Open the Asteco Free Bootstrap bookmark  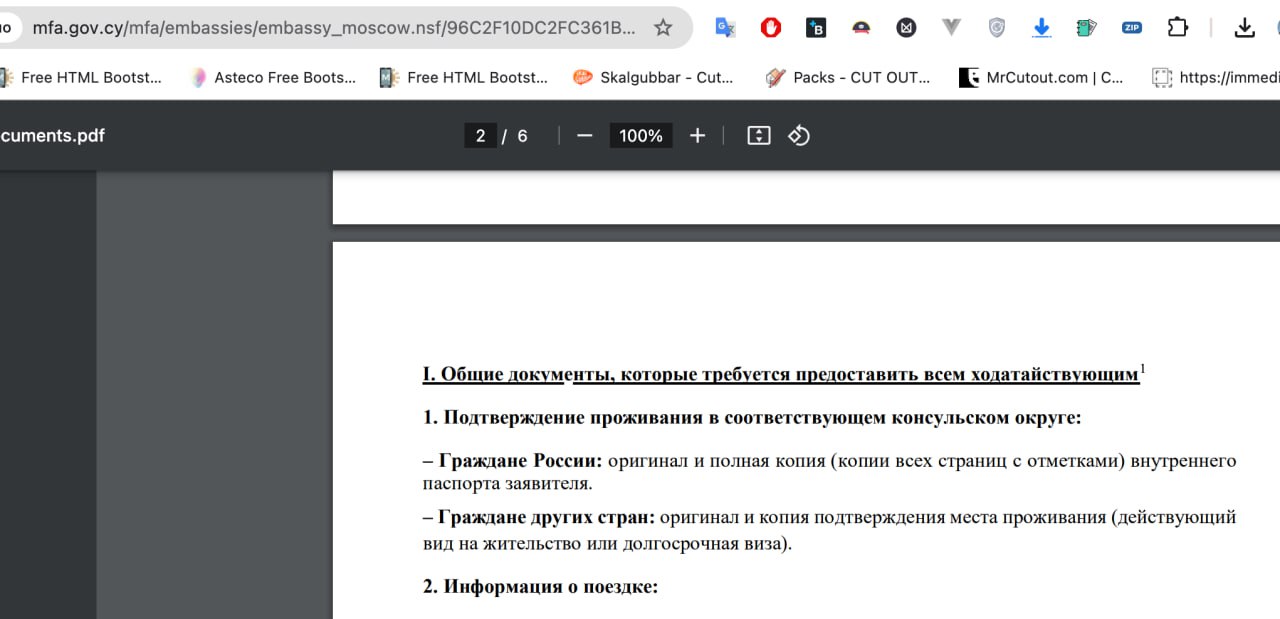[273, 77]
